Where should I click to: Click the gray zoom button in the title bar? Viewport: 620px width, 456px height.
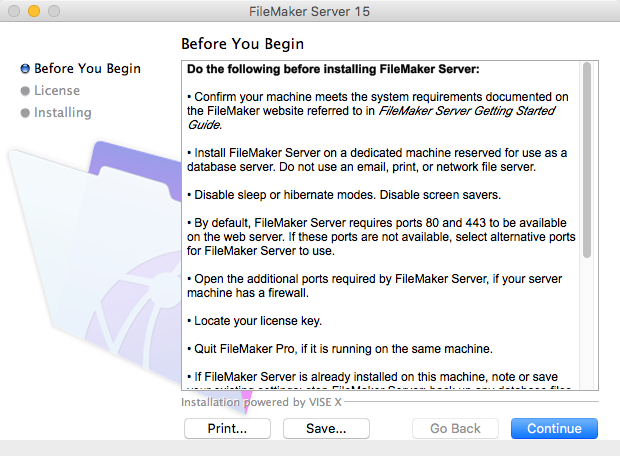pos(54,11)
